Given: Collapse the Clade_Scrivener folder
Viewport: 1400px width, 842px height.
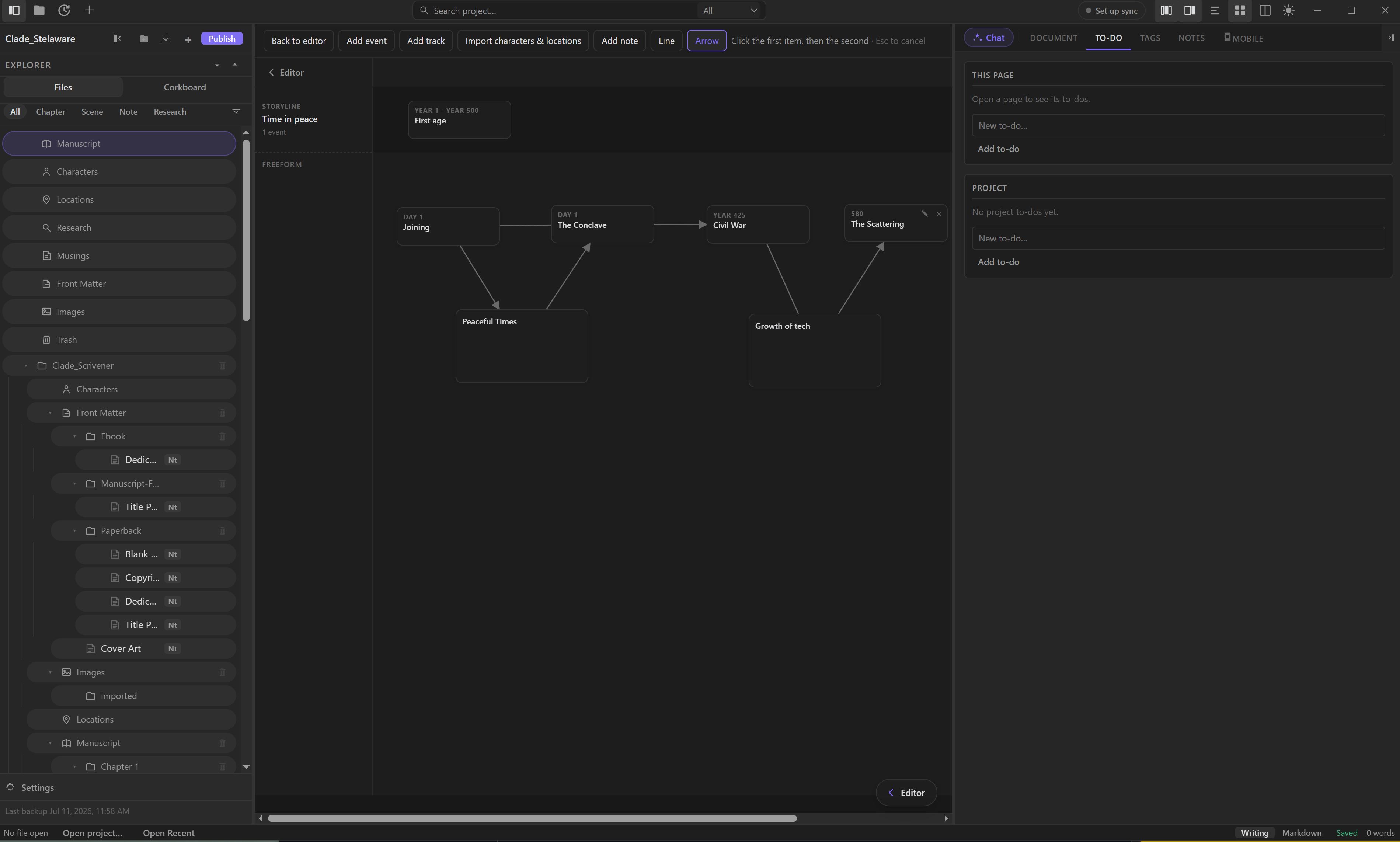Looking at the screenshot, I should click(x=25, y=365).
